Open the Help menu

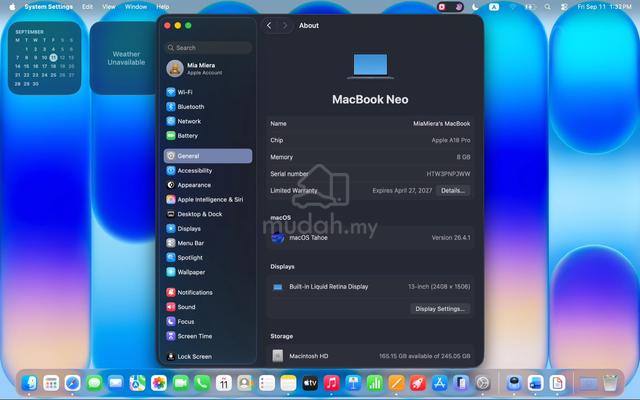click(x=162, y=7)
